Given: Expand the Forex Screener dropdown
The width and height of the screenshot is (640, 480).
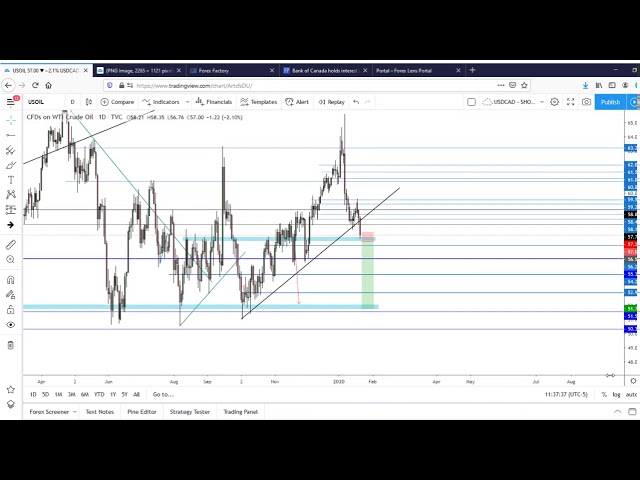Looking at the screenshot, I should pyautogui.click(x=51, y=411).
